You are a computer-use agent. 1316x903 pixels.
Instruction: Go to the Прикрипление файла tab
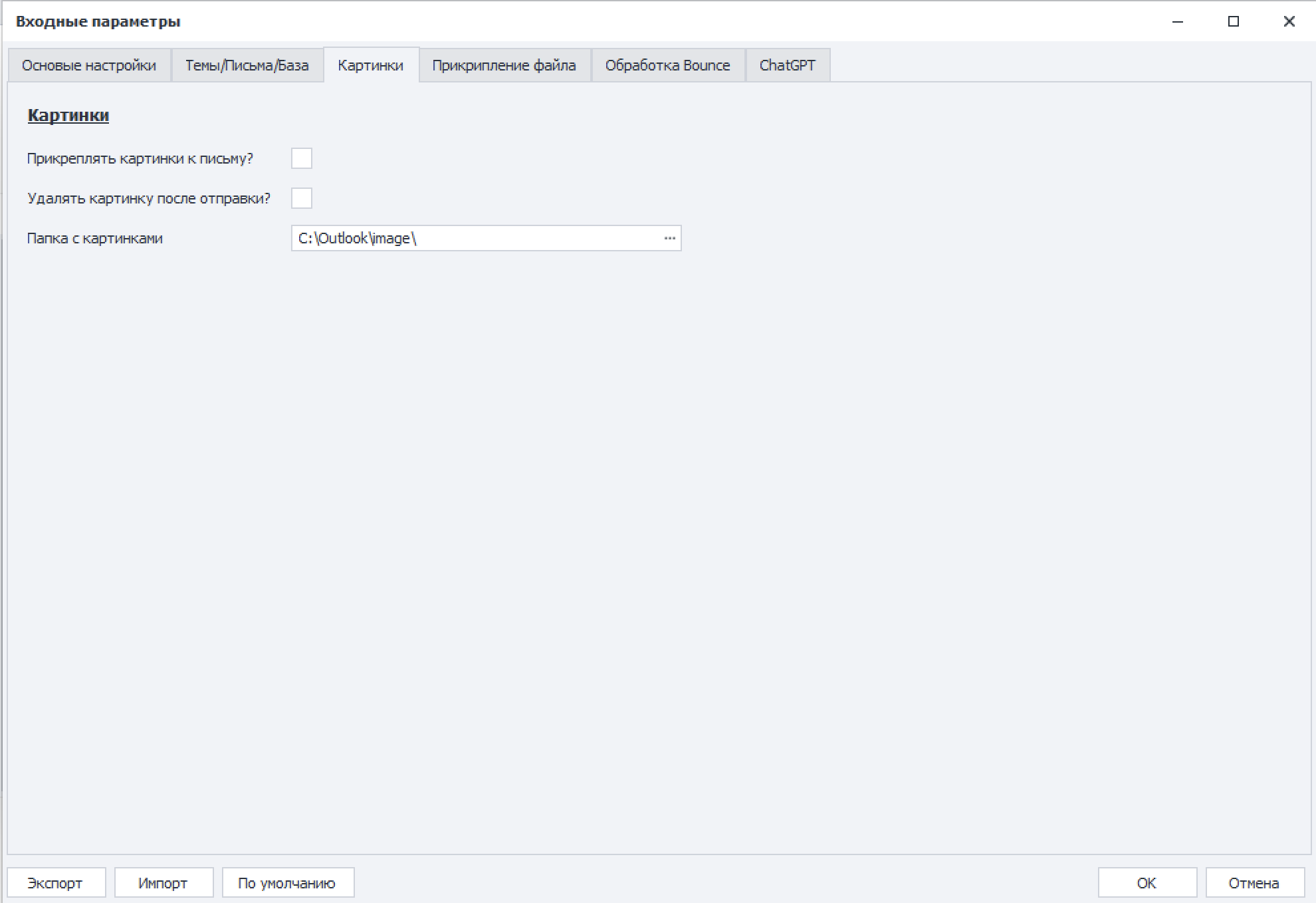coord(504,65)
